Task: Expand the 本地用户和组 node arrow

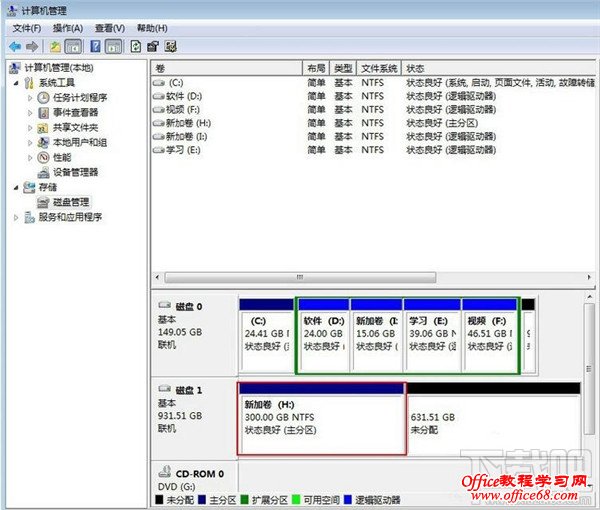Action: tap(30, 143)
